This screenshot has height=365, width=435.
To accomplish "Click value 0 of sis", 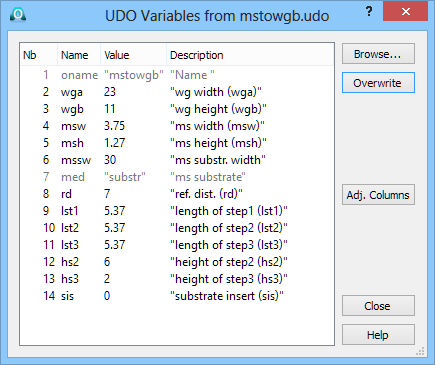I will point(107,296).
